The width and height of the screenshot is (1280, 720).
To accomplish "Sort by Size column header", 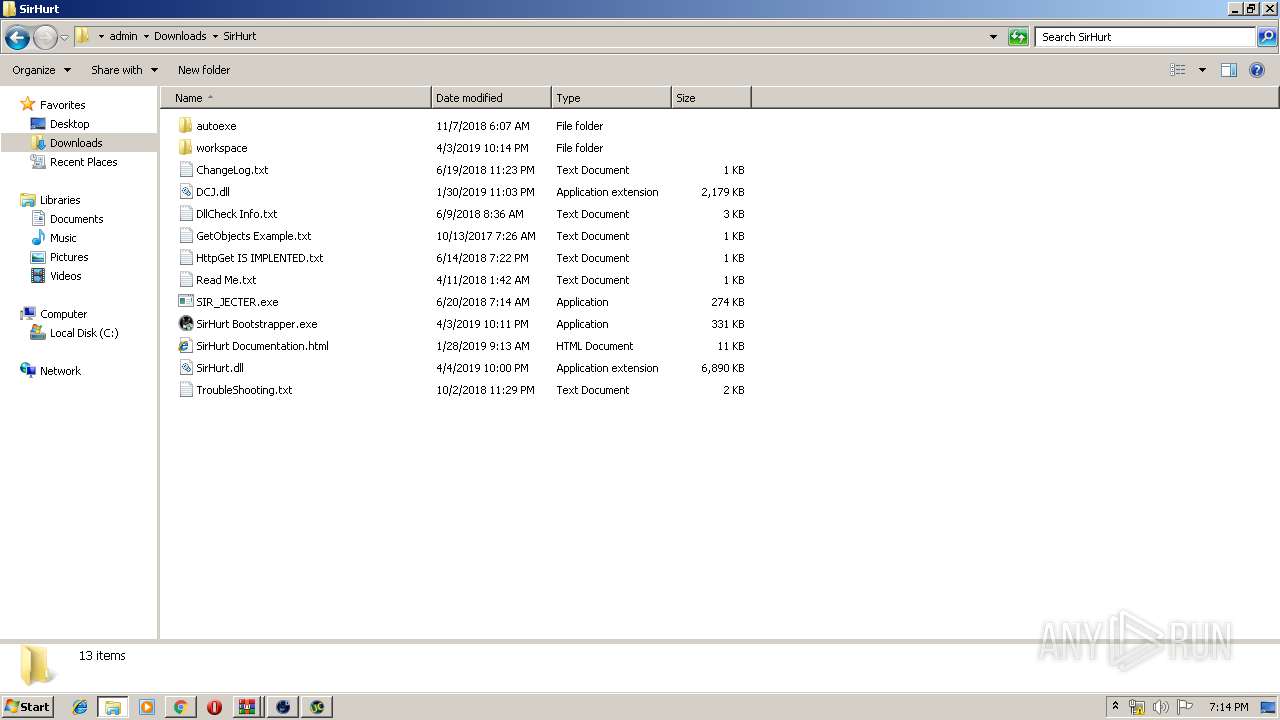I will 711,98.
